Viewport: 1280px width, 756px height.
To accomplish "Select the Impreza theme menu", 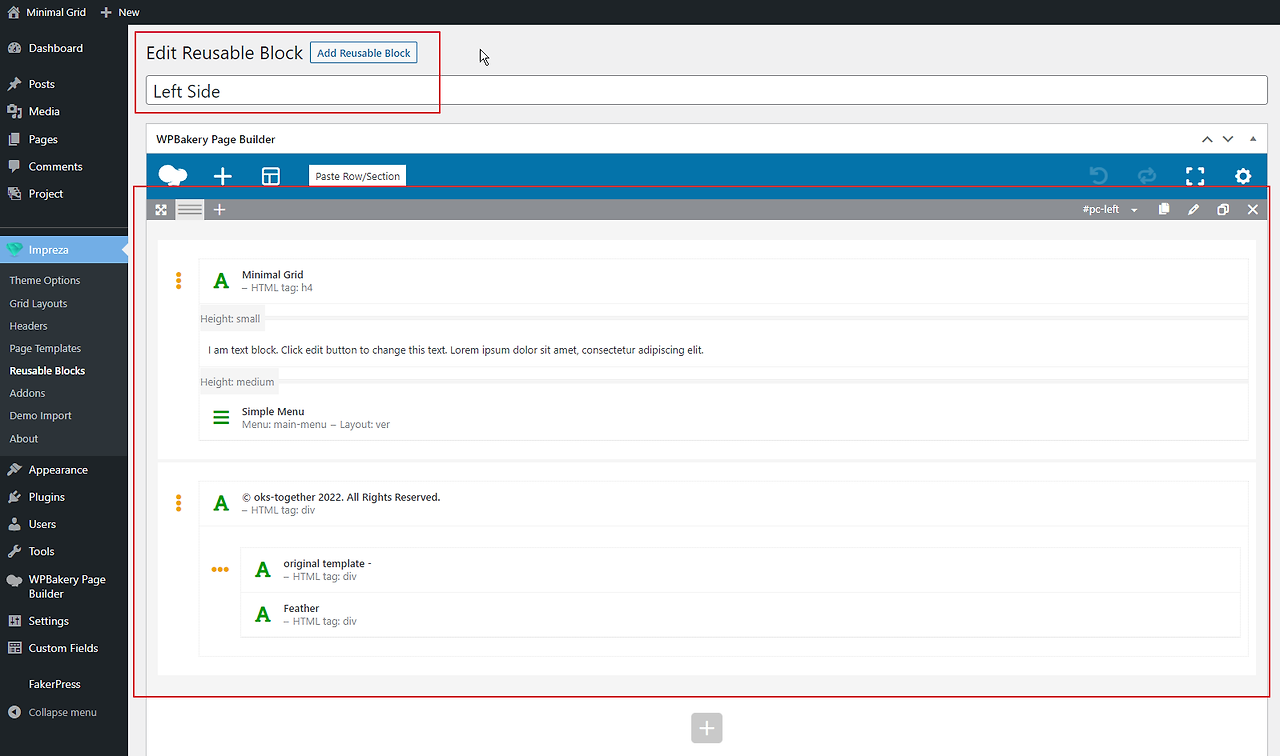I will (x=64, y=249).
